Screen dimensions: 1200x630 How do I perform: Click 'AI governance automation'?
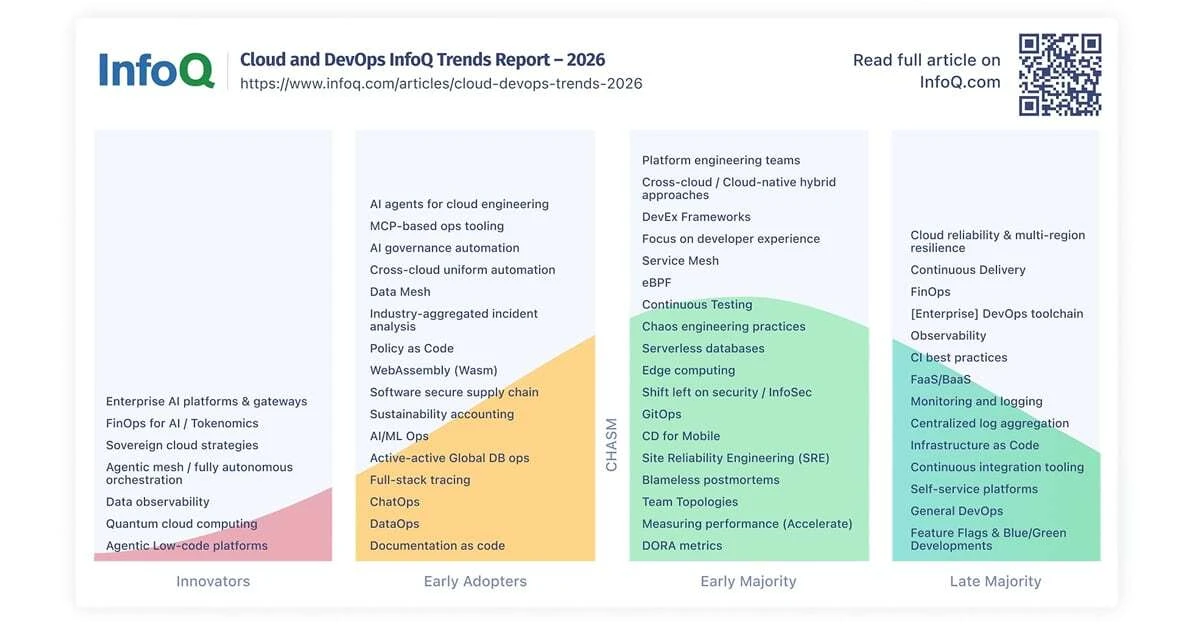coord(445,248)
